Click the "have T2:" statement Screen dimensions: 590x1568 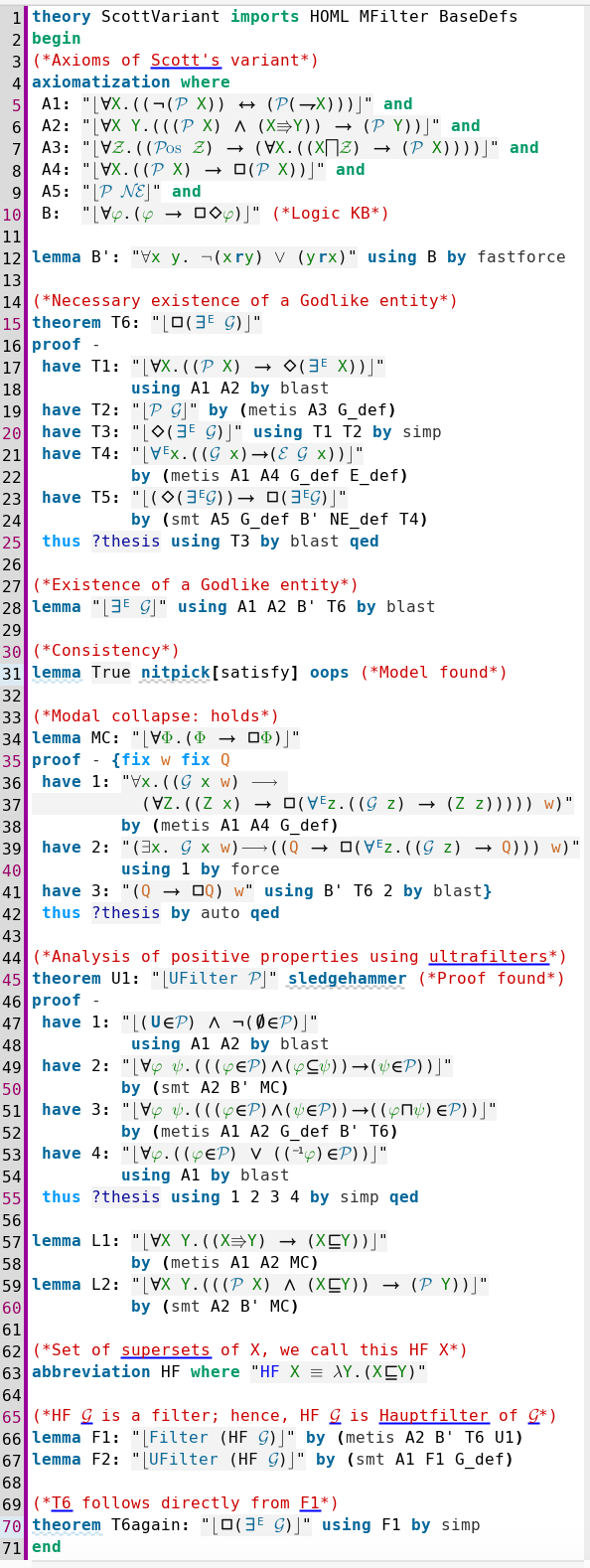[81, 410]
